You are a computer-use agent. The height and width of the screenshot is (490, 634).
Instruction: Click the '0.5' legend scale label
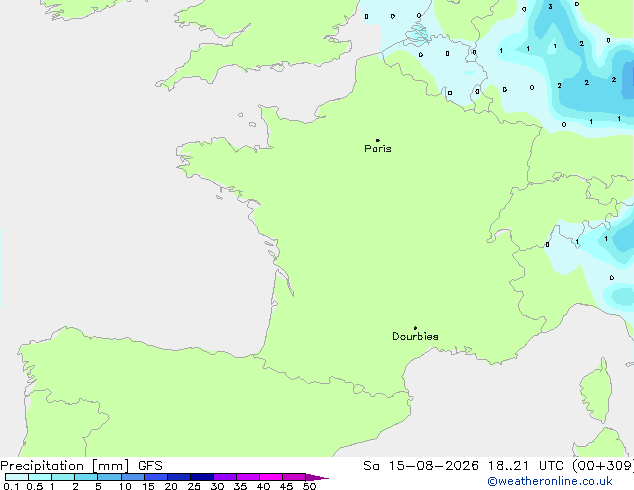click(34, 486)
